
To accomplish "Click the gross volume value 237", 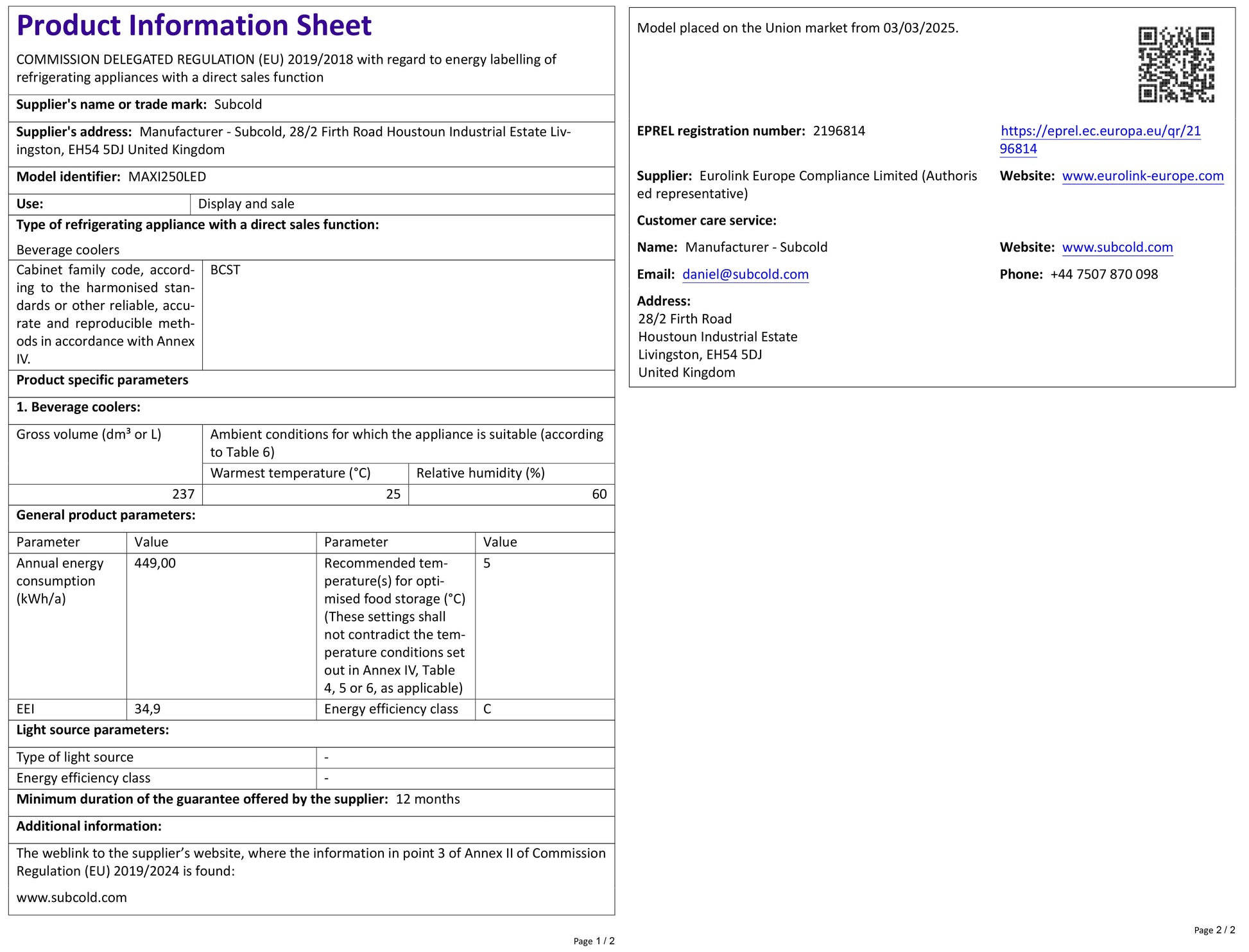I will (183, 494).
